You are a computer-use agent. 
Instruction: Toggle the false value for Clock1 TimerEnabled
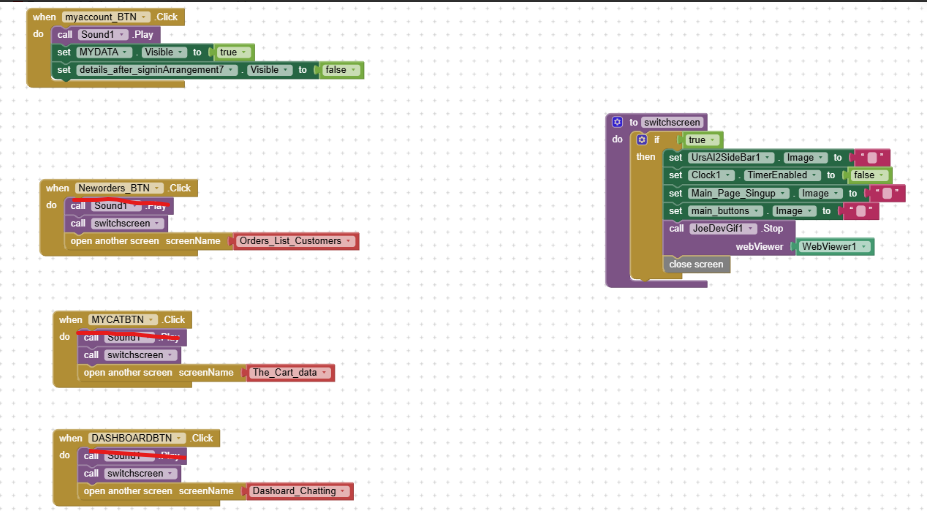coord(863,175)
